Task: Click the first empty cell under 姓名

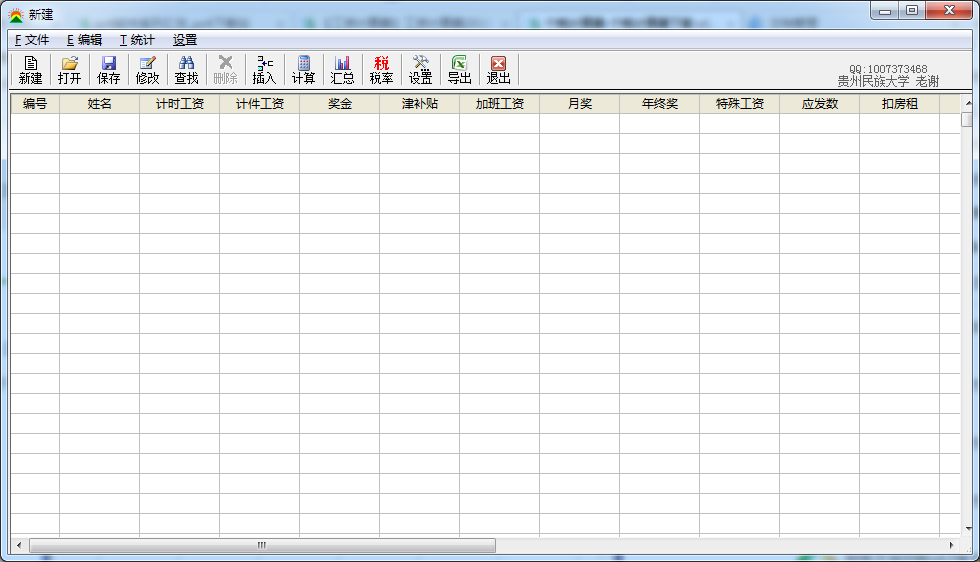Action: click(99, 123)
